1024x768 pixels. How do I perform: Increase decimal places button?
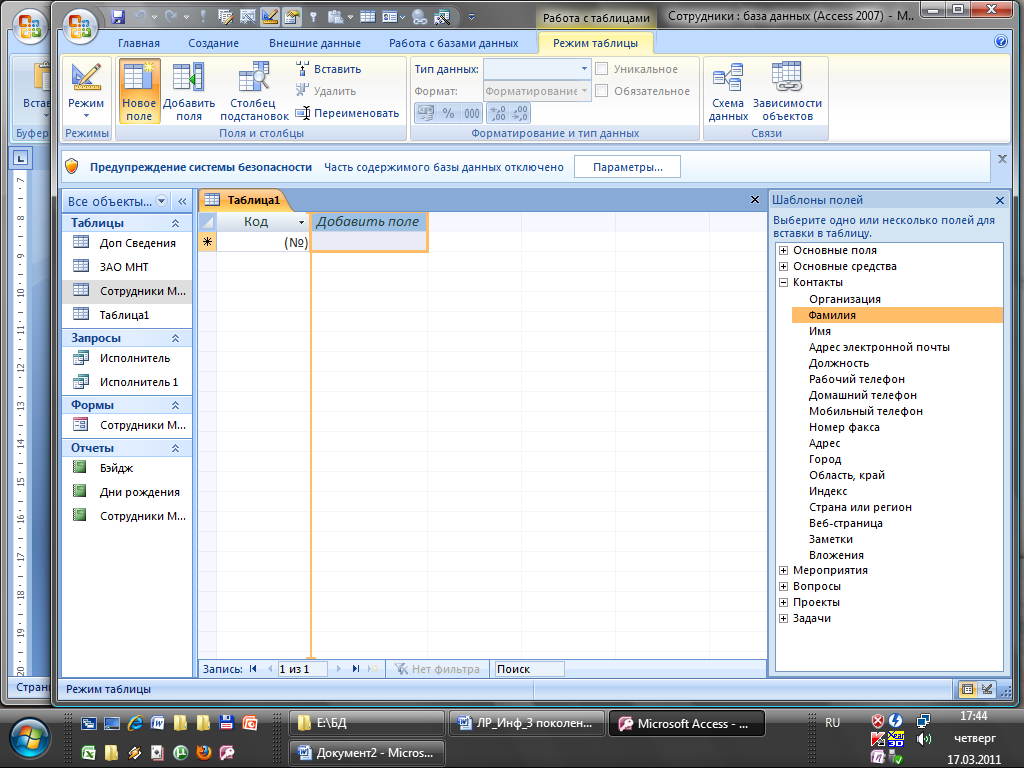click(498, 114)
